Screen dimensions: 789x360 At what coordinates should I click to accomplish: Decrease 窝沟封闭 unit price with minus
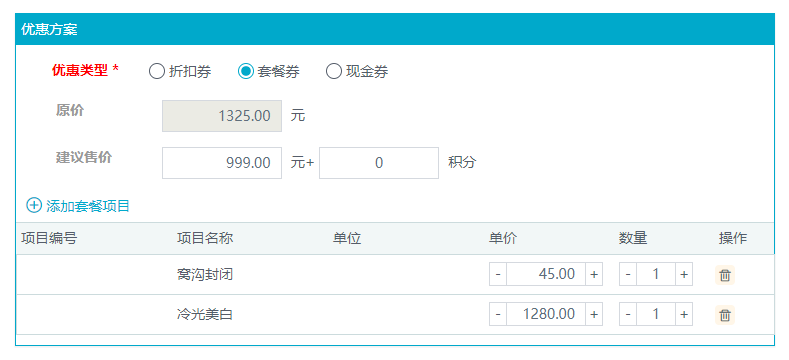point(498,274)
